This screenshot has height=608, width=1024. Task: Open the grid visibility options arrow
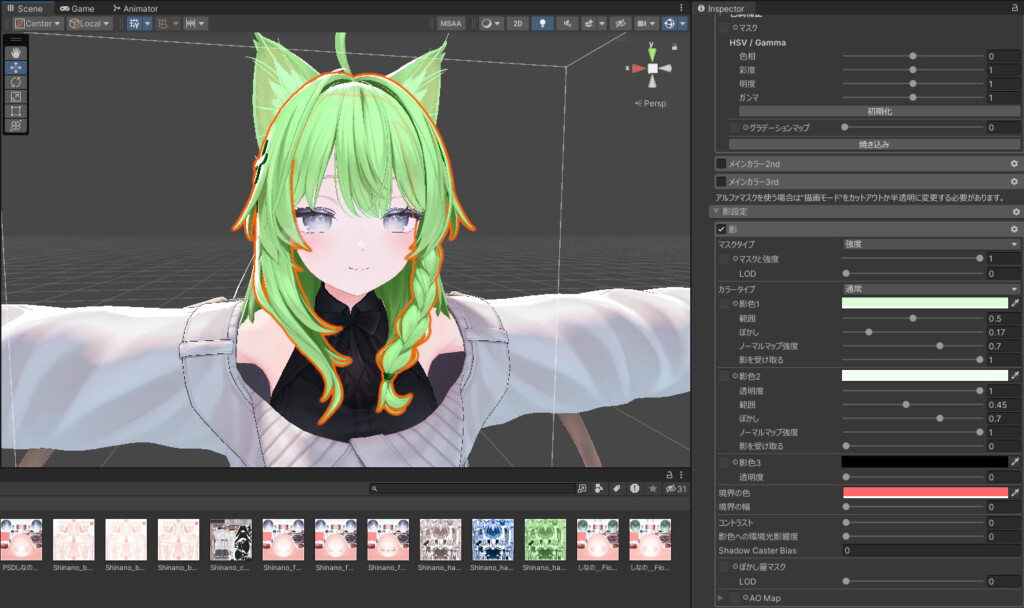148,24
